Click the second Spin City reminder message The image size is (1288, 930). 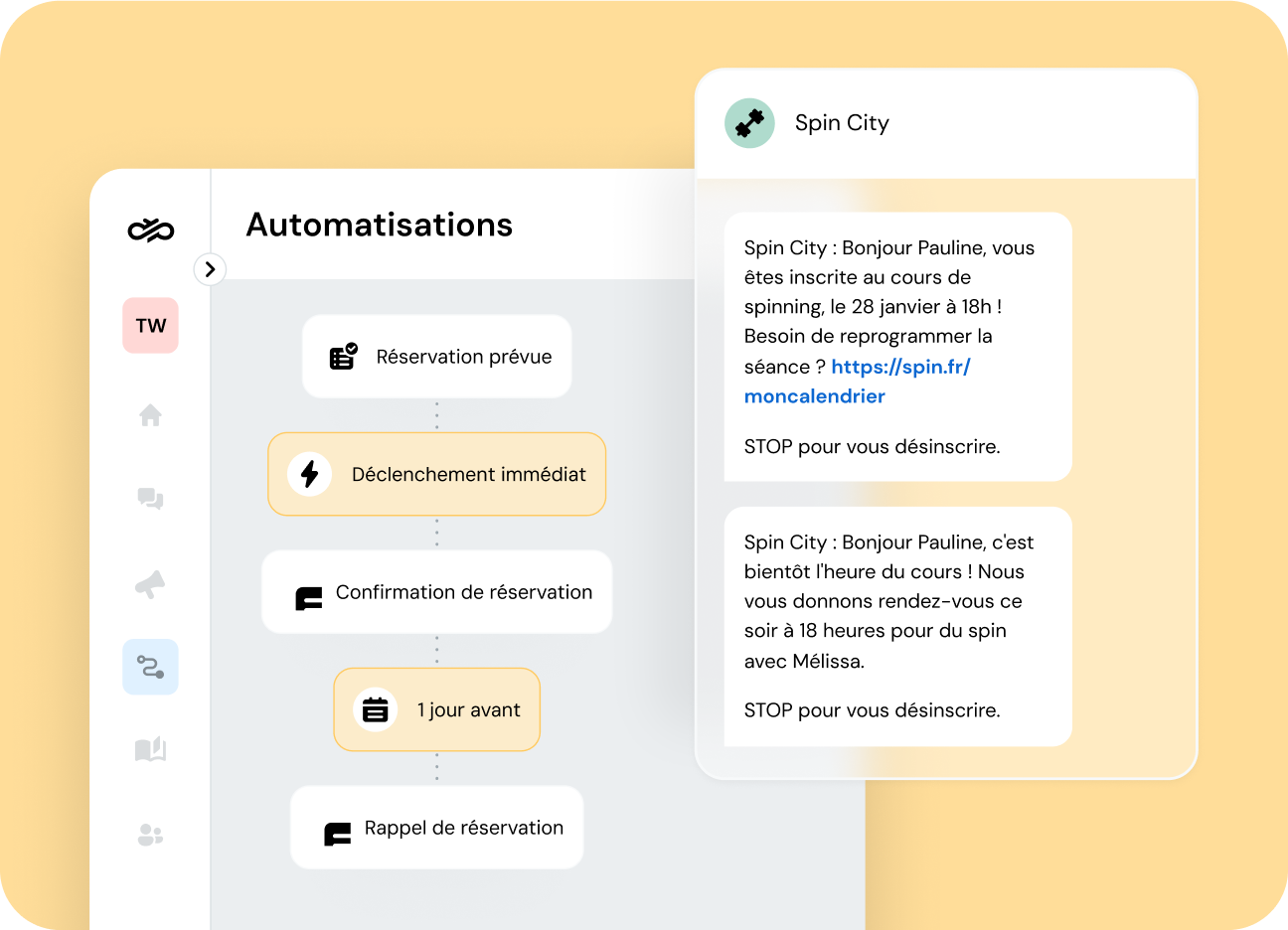(897, 626)
